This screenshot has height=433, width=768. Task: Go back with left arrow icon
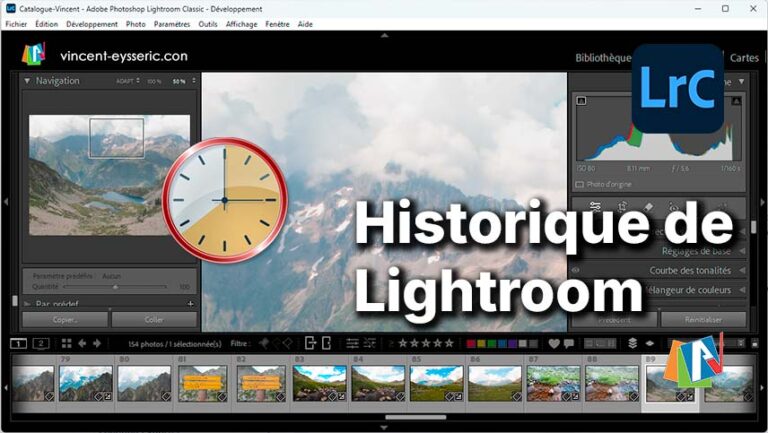[82, 344]
